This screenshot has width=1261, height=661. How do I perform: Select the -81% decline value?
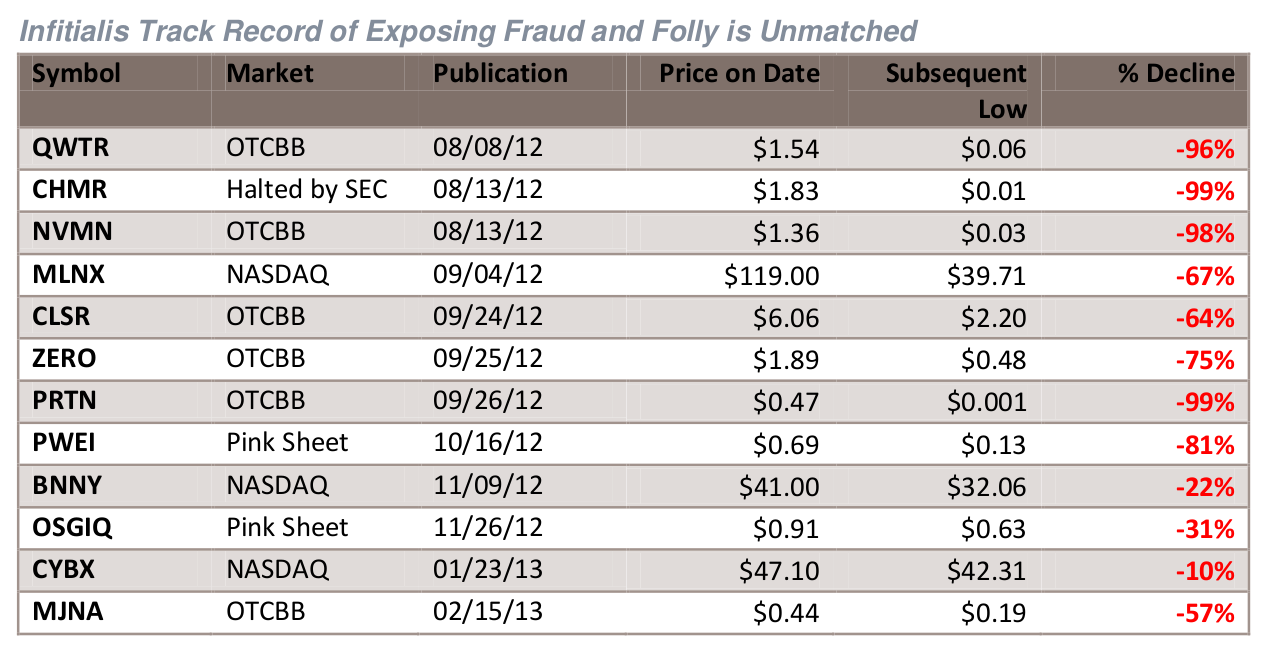pyautogui.click(x=1205, y=444)
